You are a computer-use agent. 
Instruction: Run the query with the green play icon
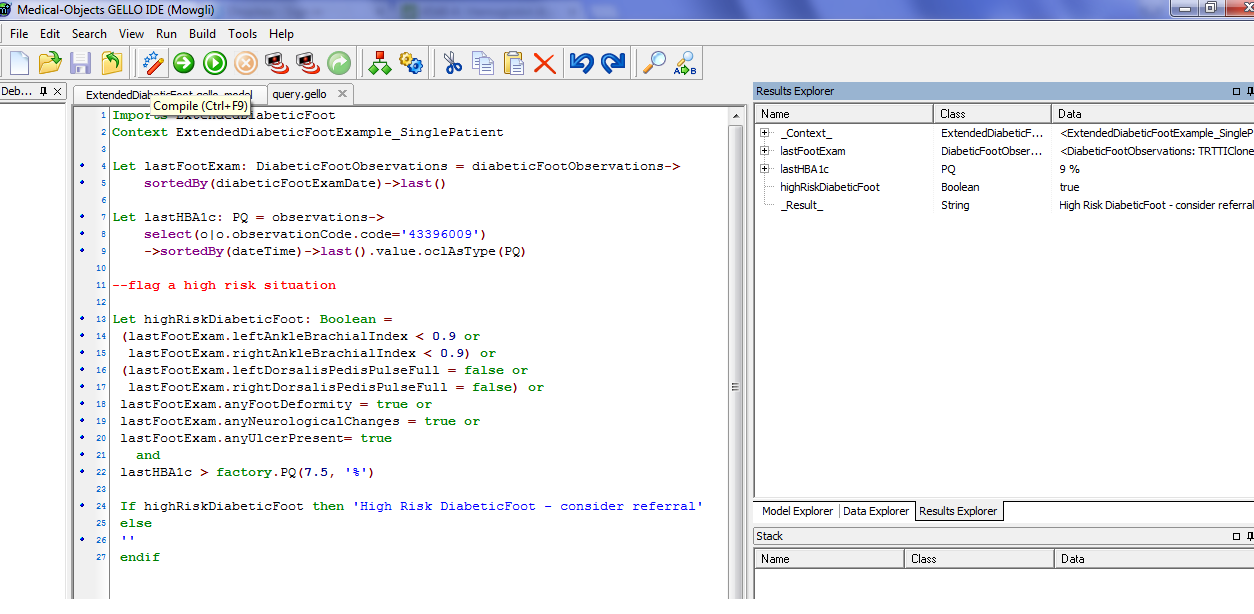pos(215,63)
